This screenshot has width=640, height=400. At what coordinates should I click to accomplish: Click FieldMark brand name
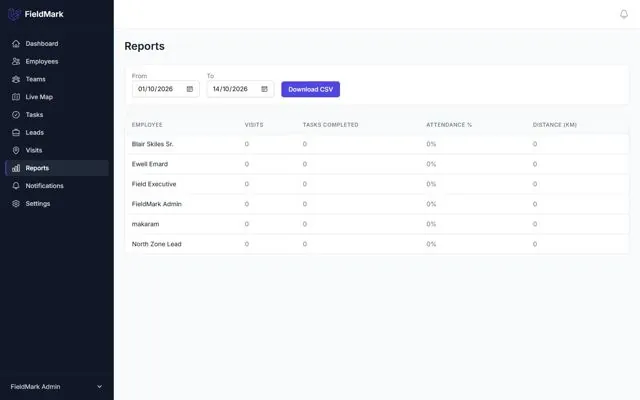tap(44, 14)
